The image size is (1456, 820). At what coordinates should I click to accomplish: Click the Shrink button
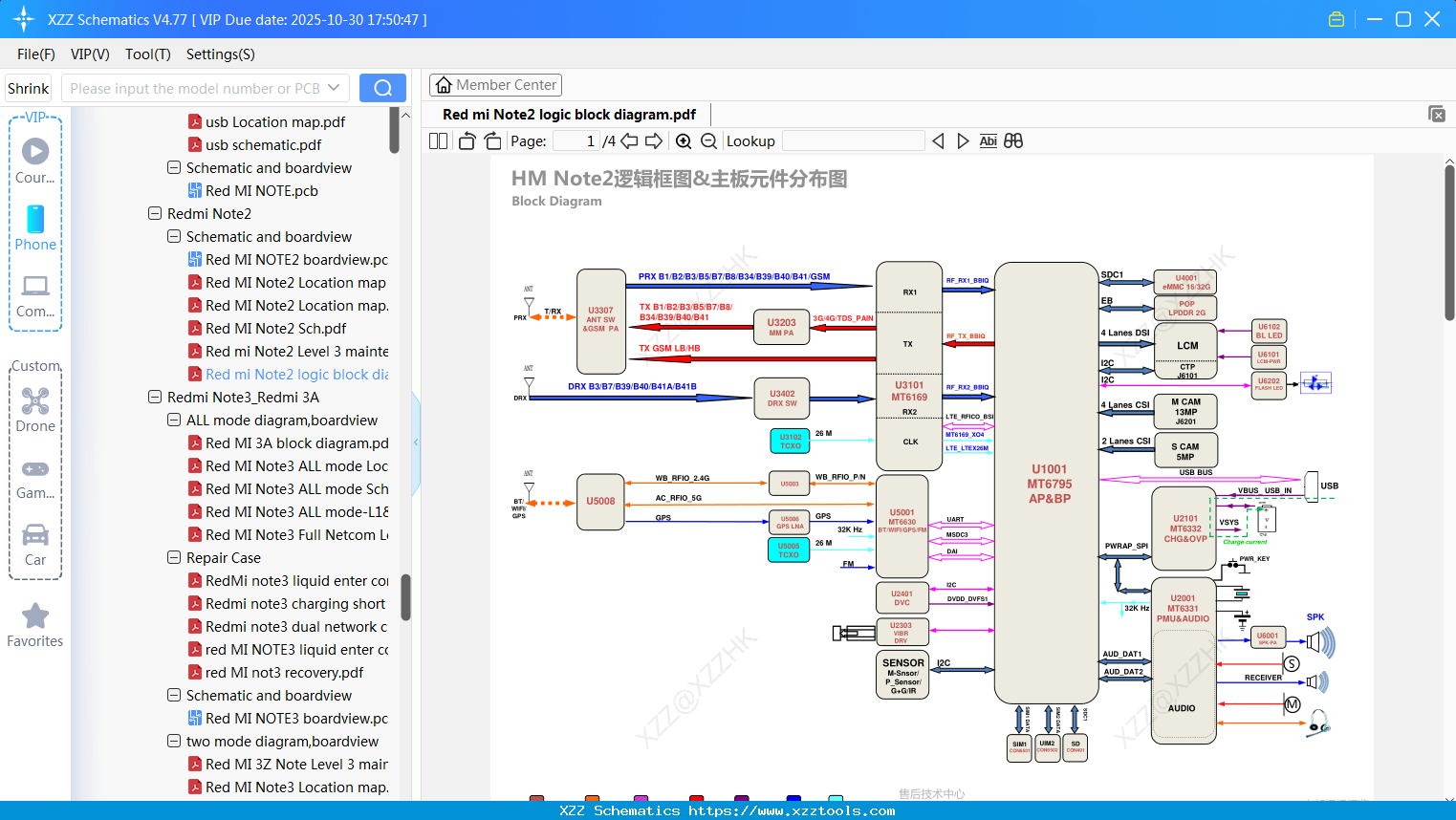click(28, 87)
